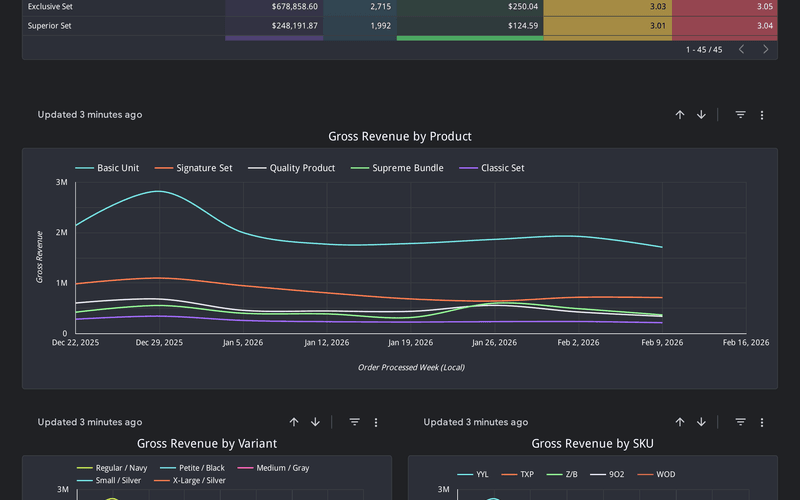This screenshot has height=500, width=800.
Task: Go to next table page
Action: tap(766, 49)
